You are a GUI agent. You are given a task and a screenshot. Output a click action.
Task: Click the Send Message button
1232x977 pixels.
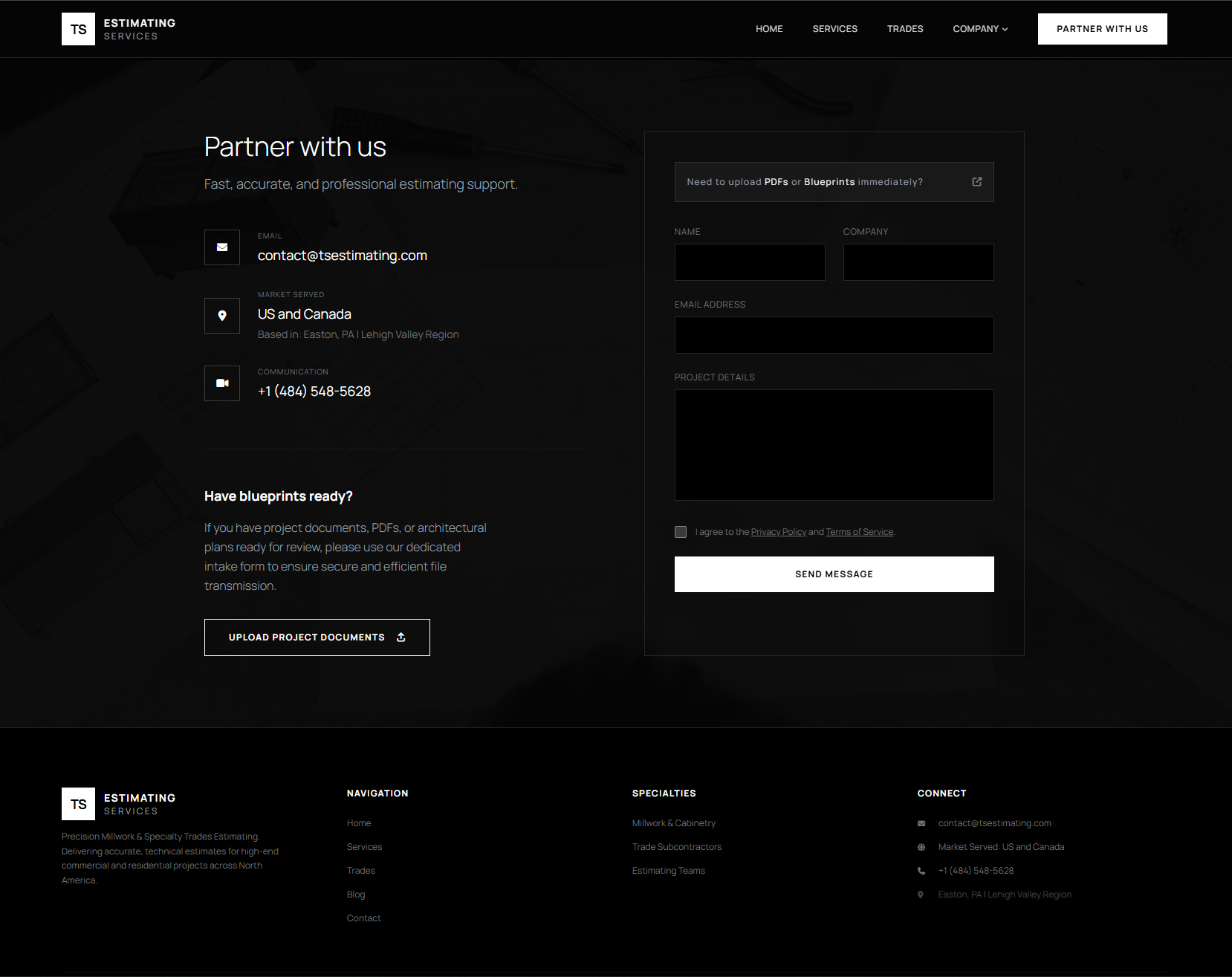pos(834,574)
